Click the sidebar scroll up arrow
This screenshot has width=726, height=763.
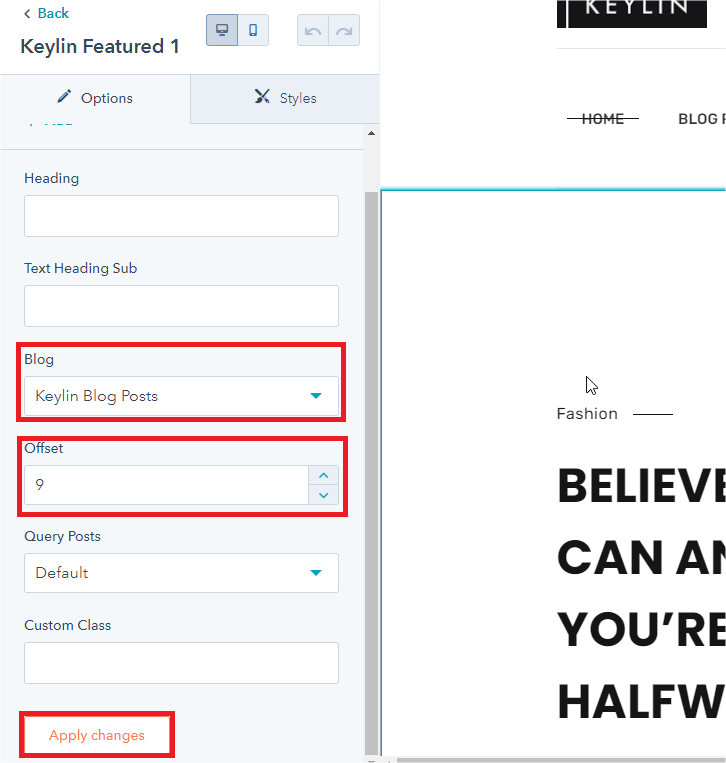[x=372, y=133]
